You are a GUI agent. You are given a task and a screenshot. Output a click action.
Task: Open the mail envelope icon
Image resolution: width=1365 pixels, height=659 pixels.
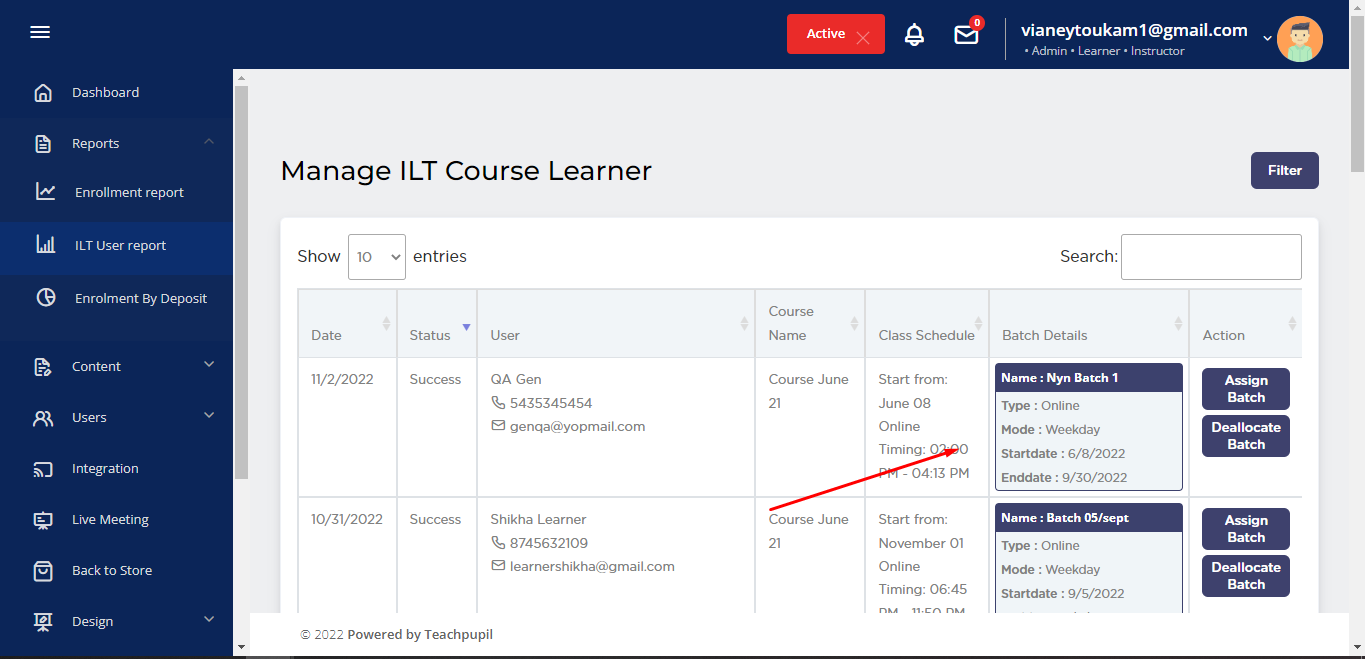point(966,35)
